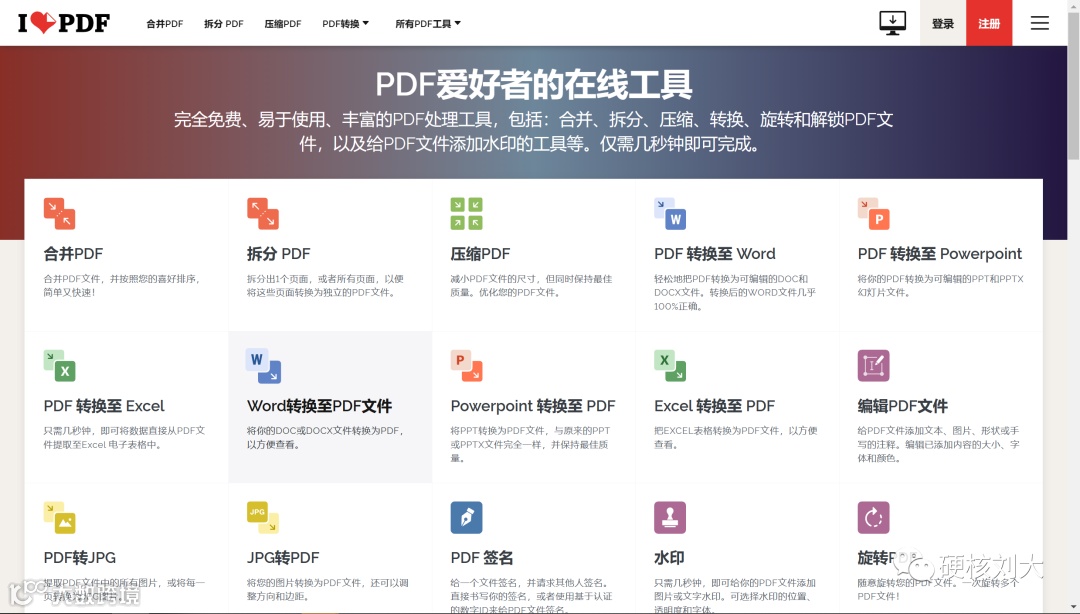Select 合并PDF in the top navigation
Viewport: 1080px width, 614px height.
click(x=165, y=23)
